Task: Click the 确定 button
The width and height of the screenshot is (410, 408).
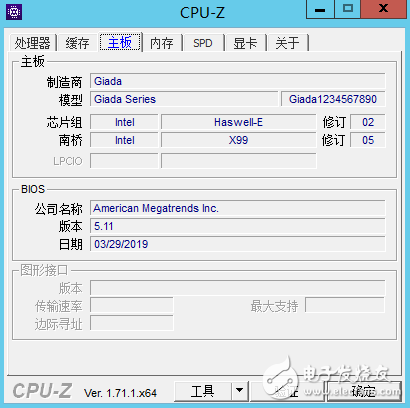Action: point(364,391)
